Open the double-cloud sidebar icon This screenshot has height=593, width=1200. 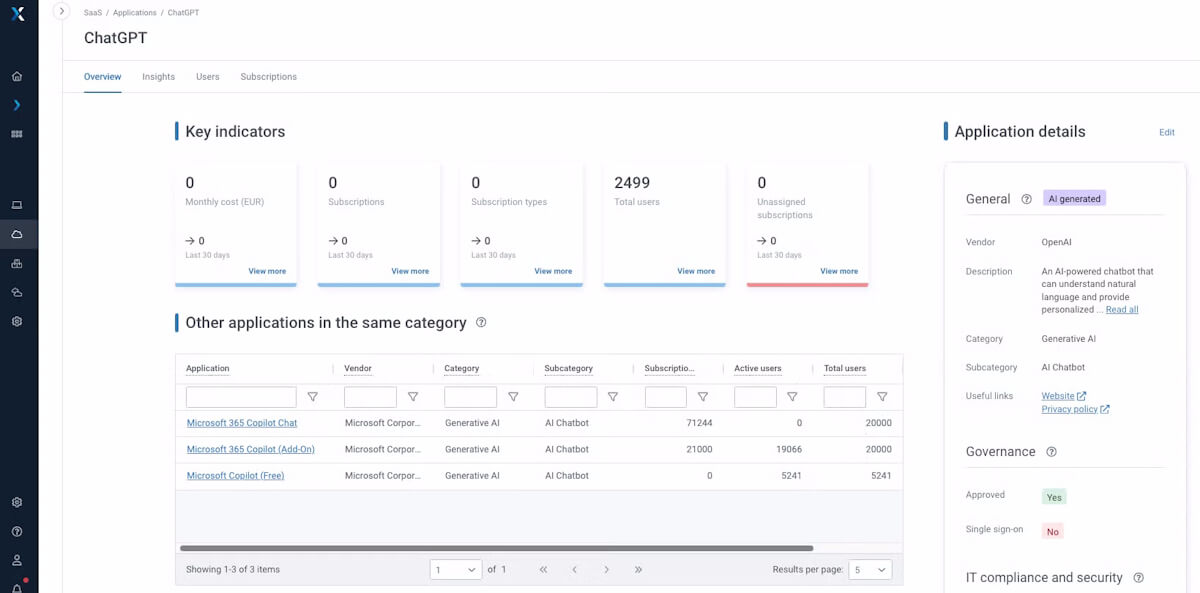(17, 292)
